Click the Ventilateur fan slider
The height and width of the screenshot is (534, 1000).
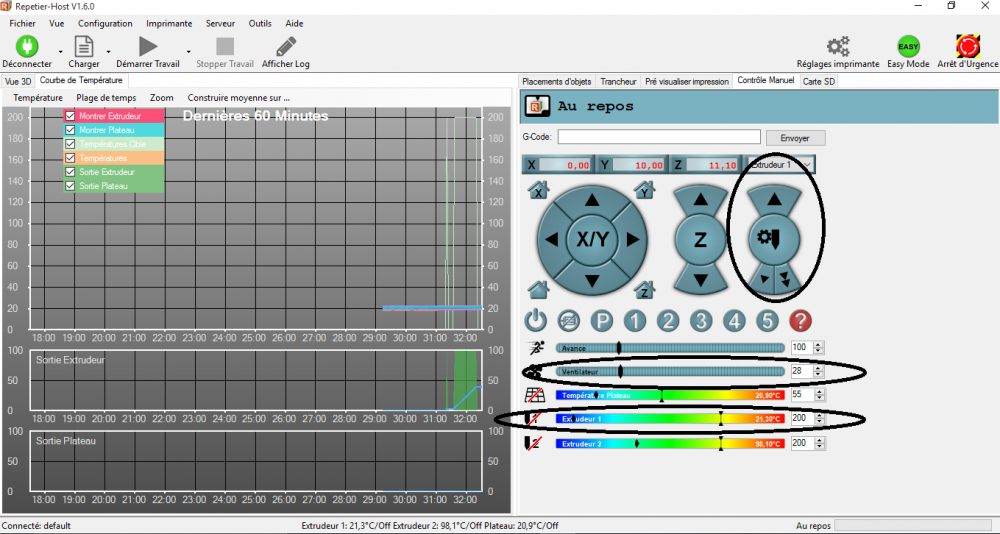(x=670, y=371)
